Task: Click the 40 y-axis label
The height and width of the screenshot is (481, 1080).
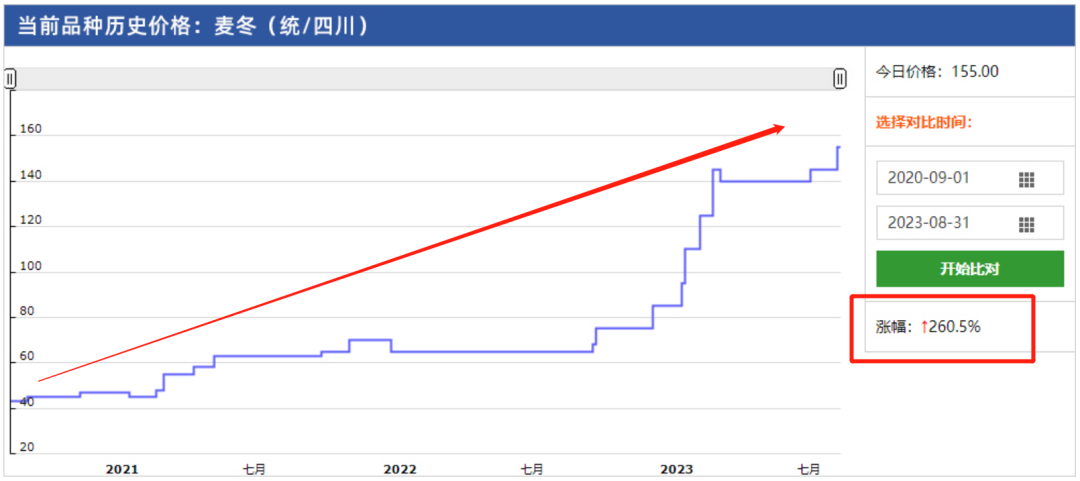Action: (x=27, y=402)
